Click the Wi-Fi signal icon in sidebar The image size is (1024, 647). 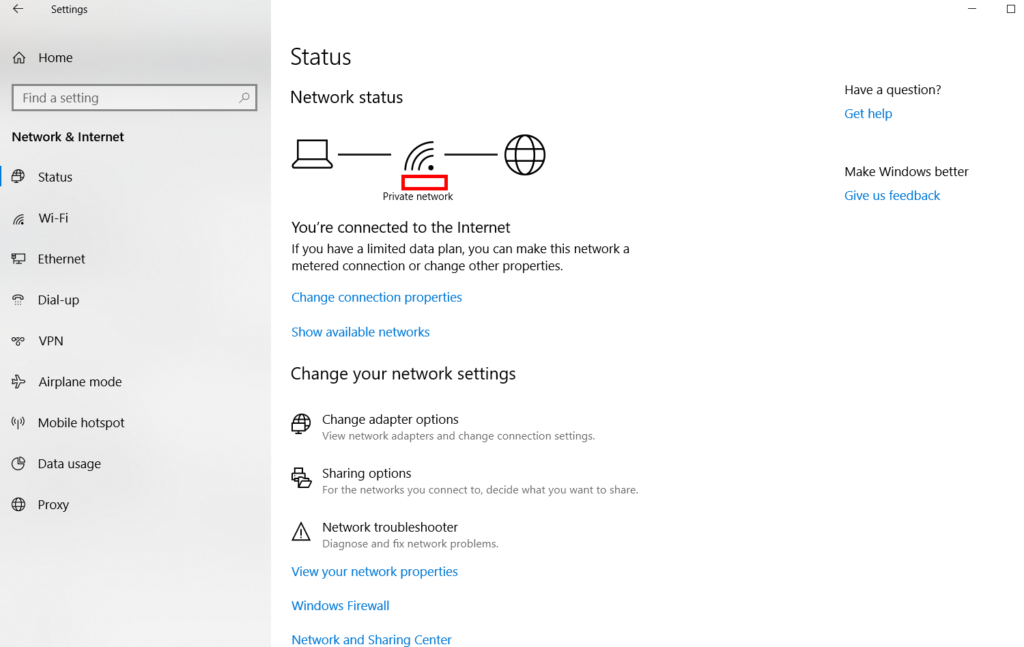[x=18, y=218]
